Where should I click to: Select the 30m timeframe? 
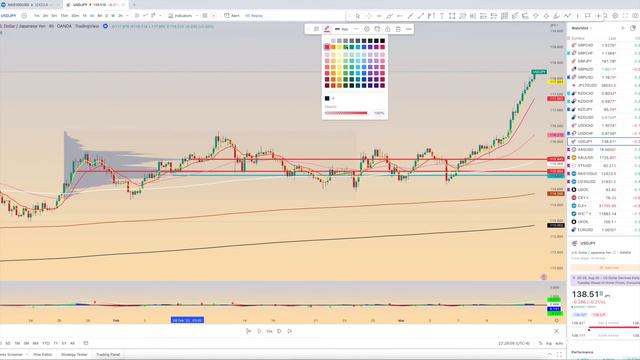(75, 16)
